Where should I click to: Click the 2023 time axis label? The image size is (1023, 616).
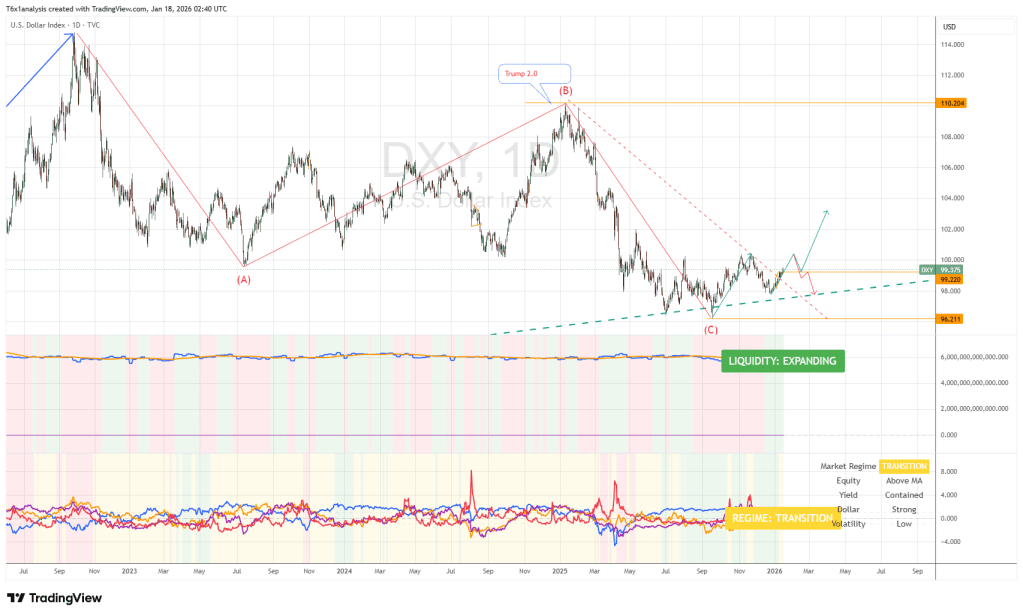point(129,572)
